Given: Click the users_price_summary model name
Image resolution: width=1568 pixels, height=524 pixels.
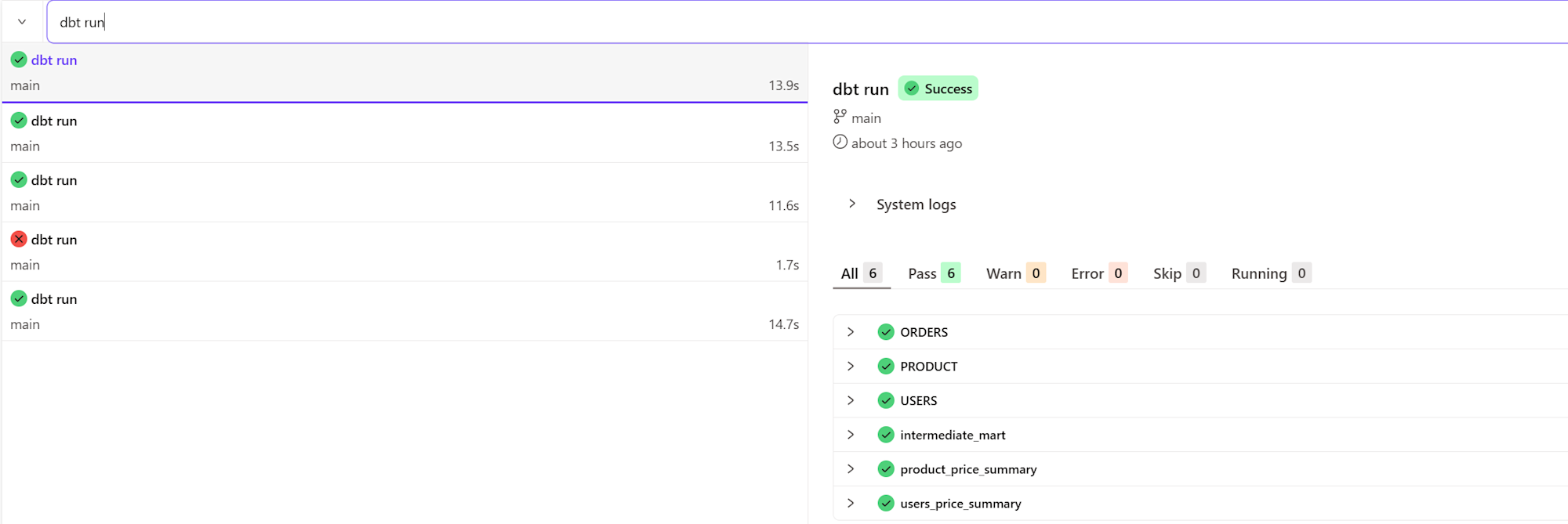Looking at the screenshot, I should (x=960, y=504).
